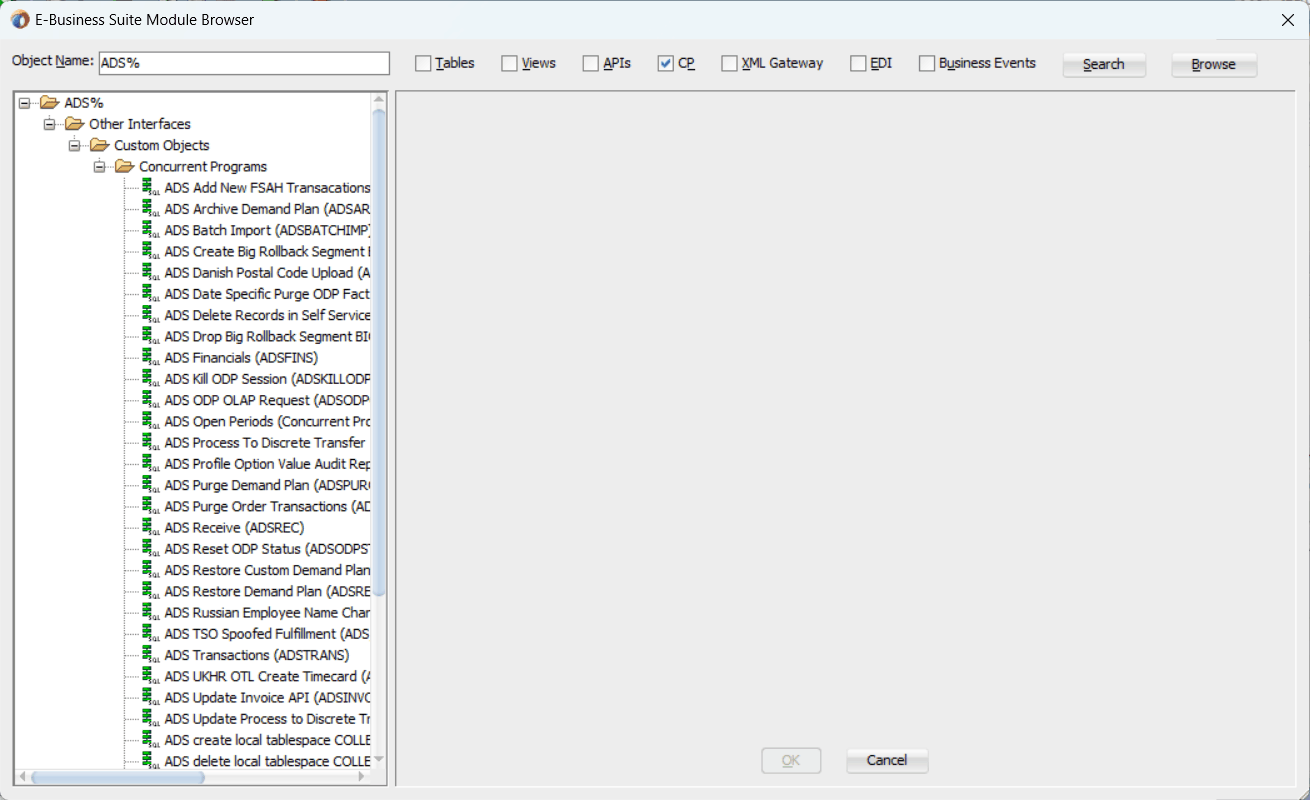
Task: Click the tree scroll-down arrow
Action: click(x=379, y=761)
